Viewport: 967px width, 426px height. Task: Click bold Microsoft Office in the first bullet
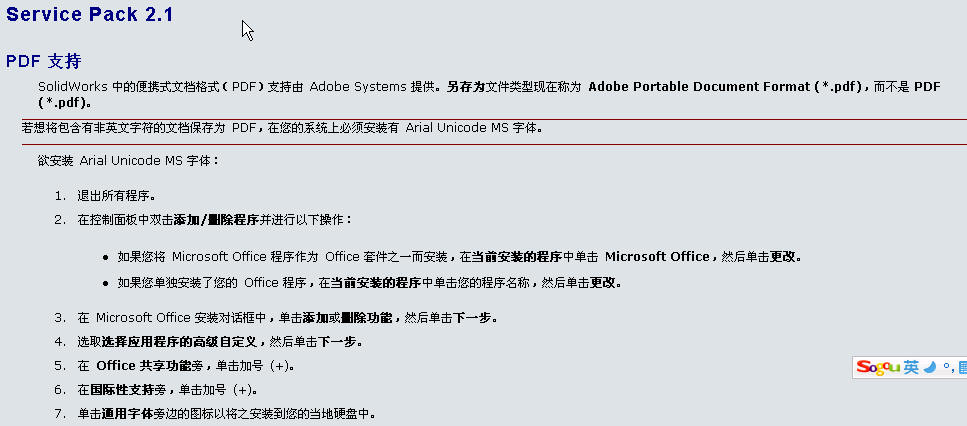(x=657, y=257)
